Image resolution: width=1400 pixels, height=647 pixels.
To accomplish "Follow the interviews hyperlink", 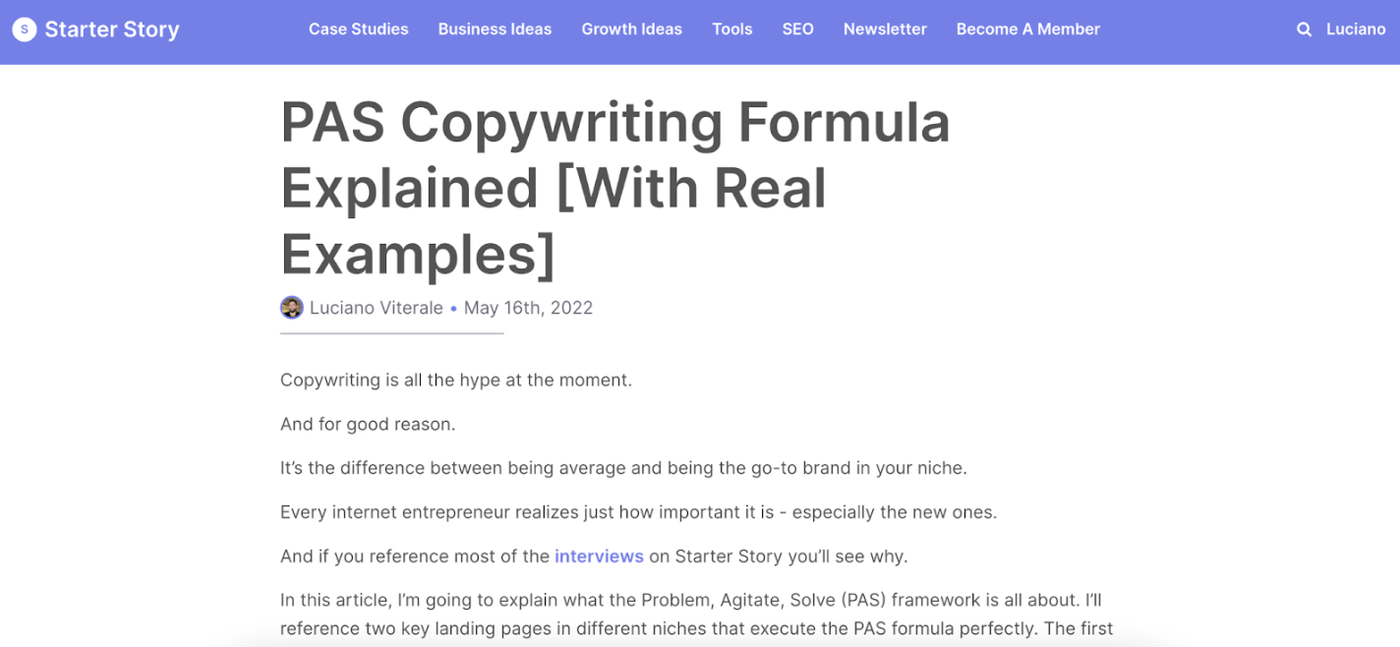I will (599, 556).
